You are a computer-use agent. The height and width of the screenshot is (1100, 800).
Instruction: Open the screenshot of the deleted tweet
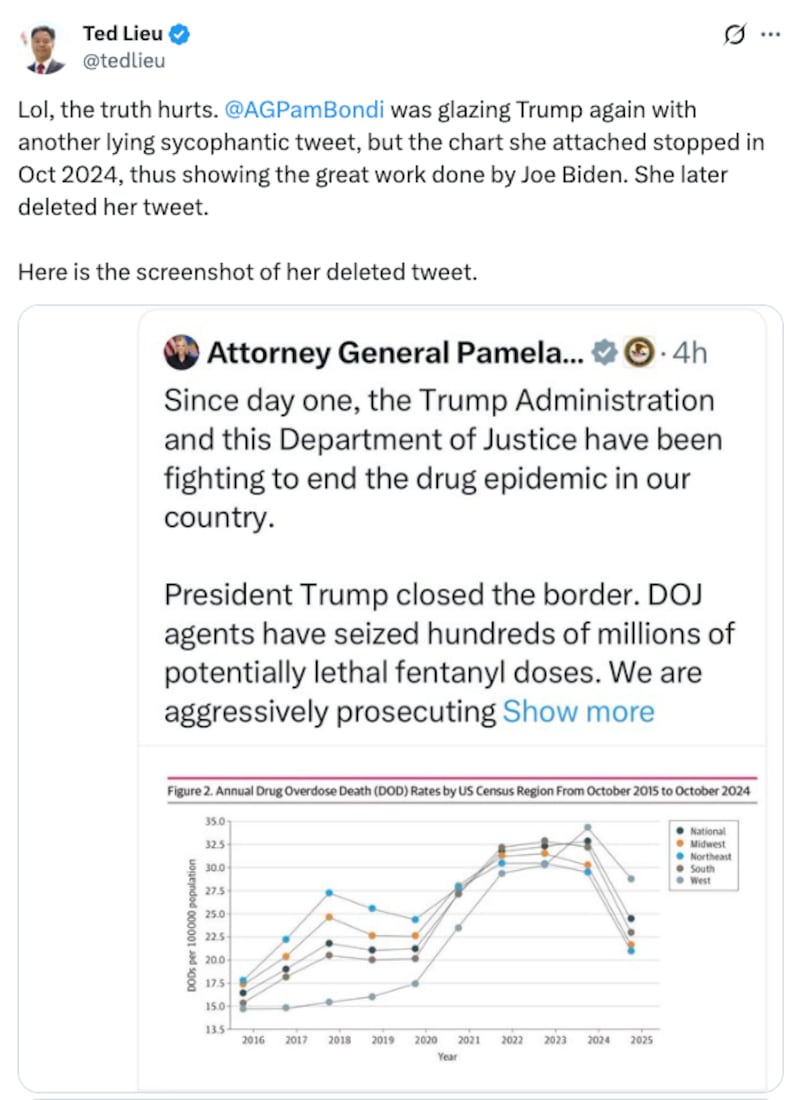tap(400, 700)
